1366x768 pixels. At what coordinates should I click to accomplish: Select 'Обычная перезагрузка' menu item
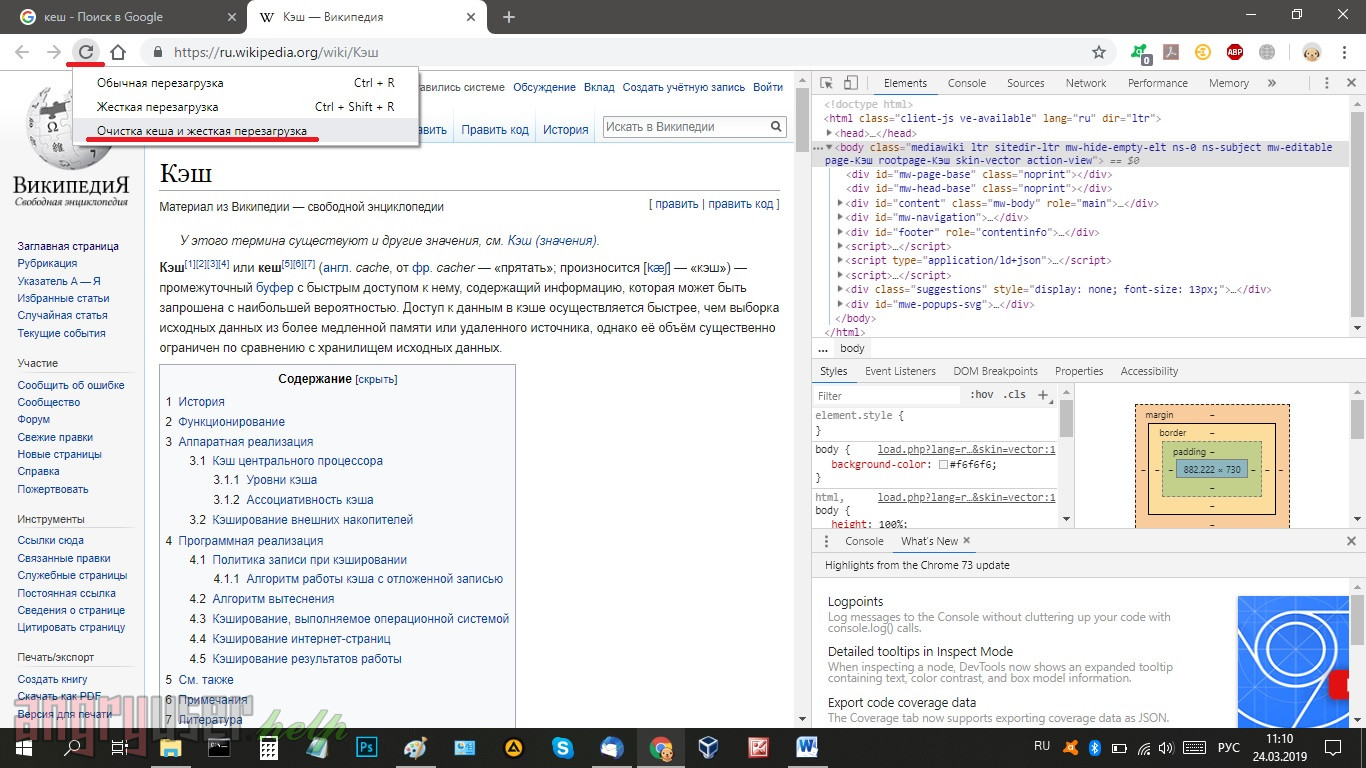point(246,83)
